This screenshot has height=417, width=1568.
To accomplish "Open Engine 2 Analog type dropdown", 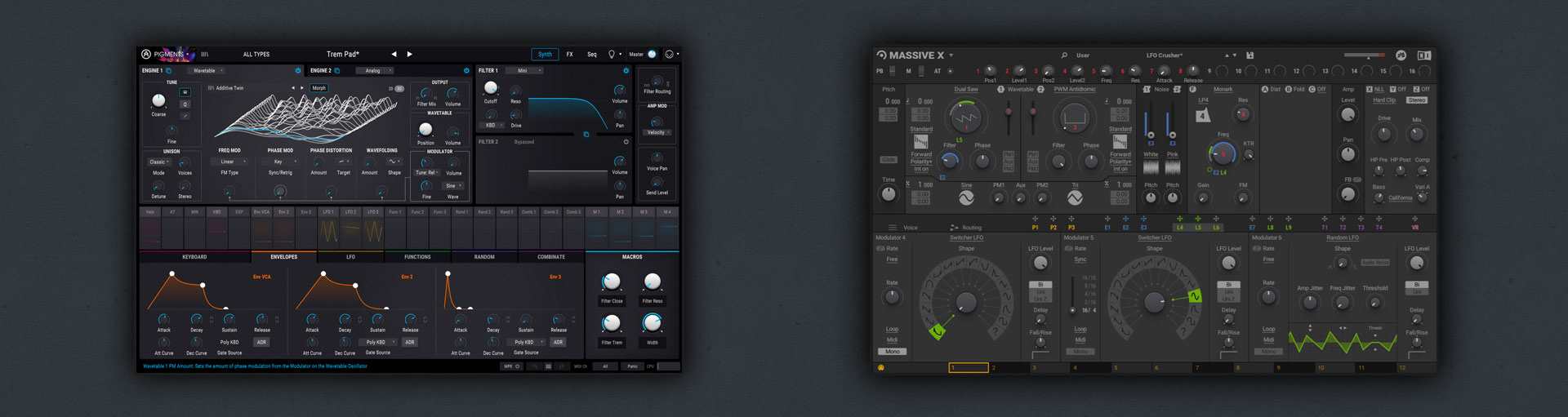I will [376, 70].
